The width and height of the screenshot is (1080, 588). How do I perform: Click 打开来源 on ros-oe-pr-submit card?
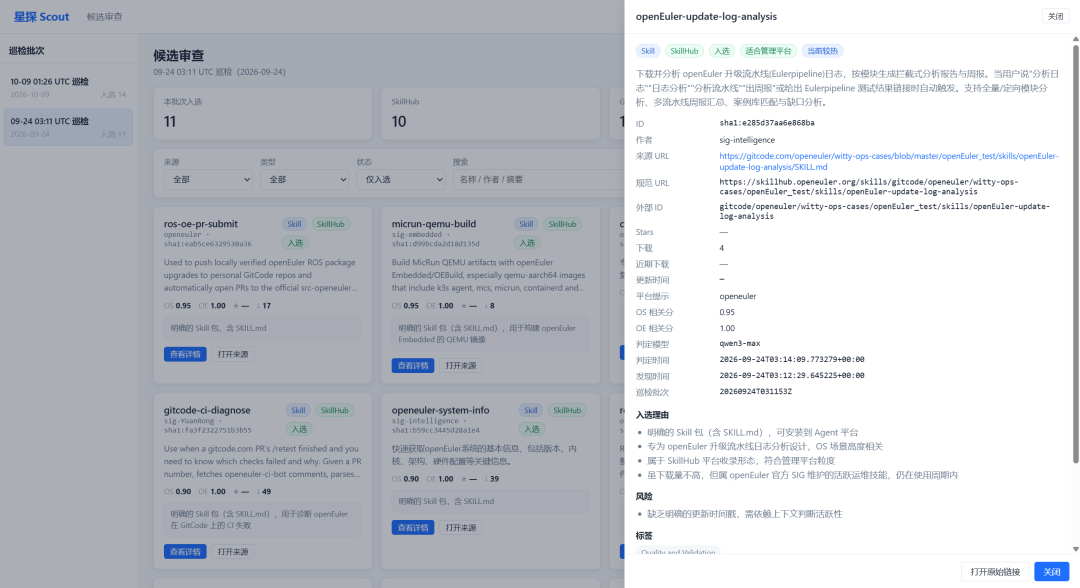(233, 354)
